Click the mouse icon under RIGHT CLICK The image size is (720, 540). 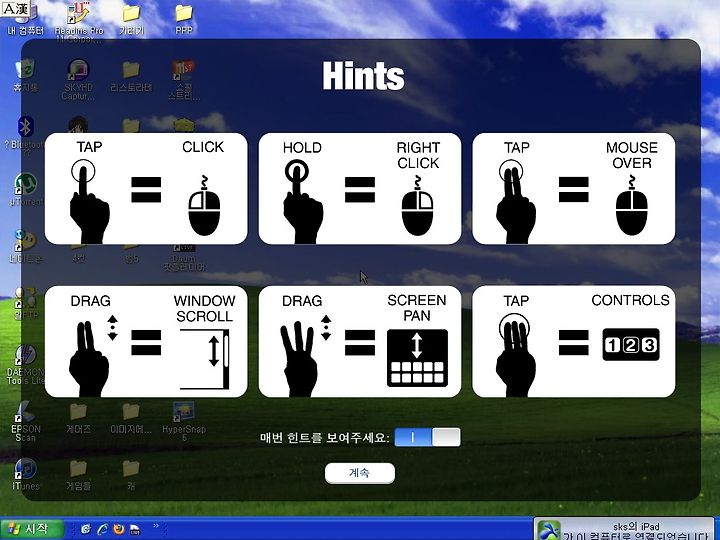point(417,206)
